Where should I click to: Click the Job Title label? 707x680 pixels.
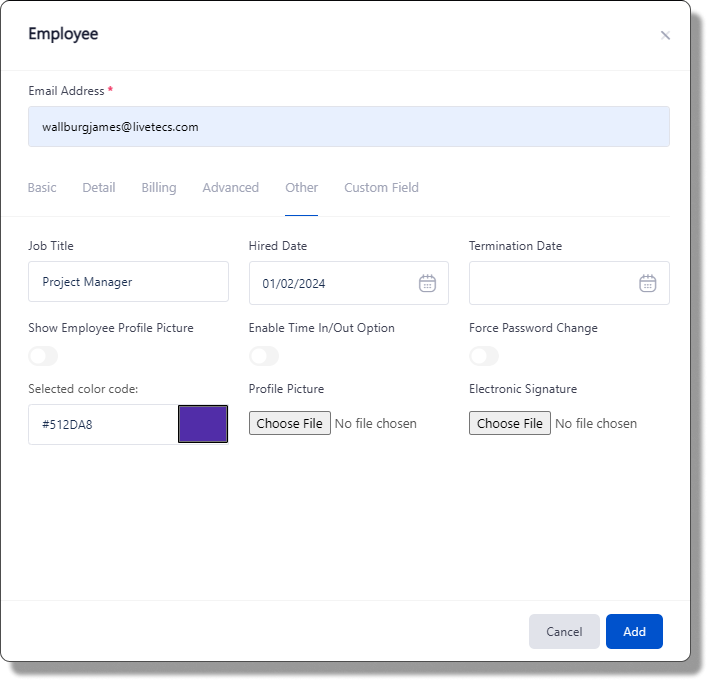pos(50,246)
